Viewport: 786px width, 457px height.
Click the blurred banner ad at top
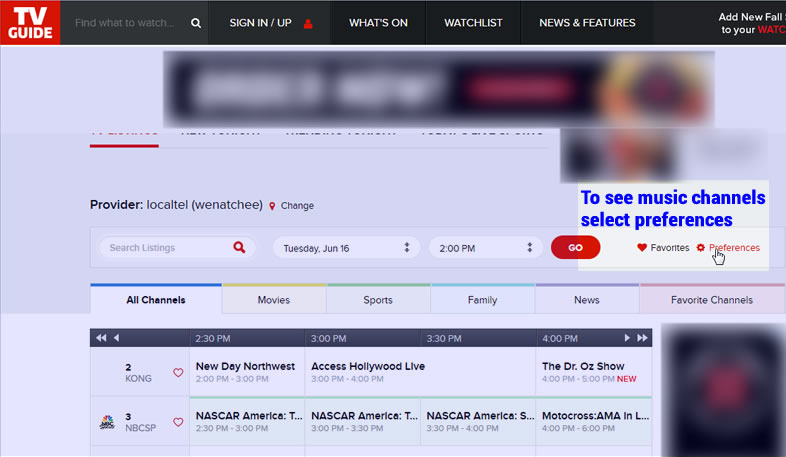439,89
